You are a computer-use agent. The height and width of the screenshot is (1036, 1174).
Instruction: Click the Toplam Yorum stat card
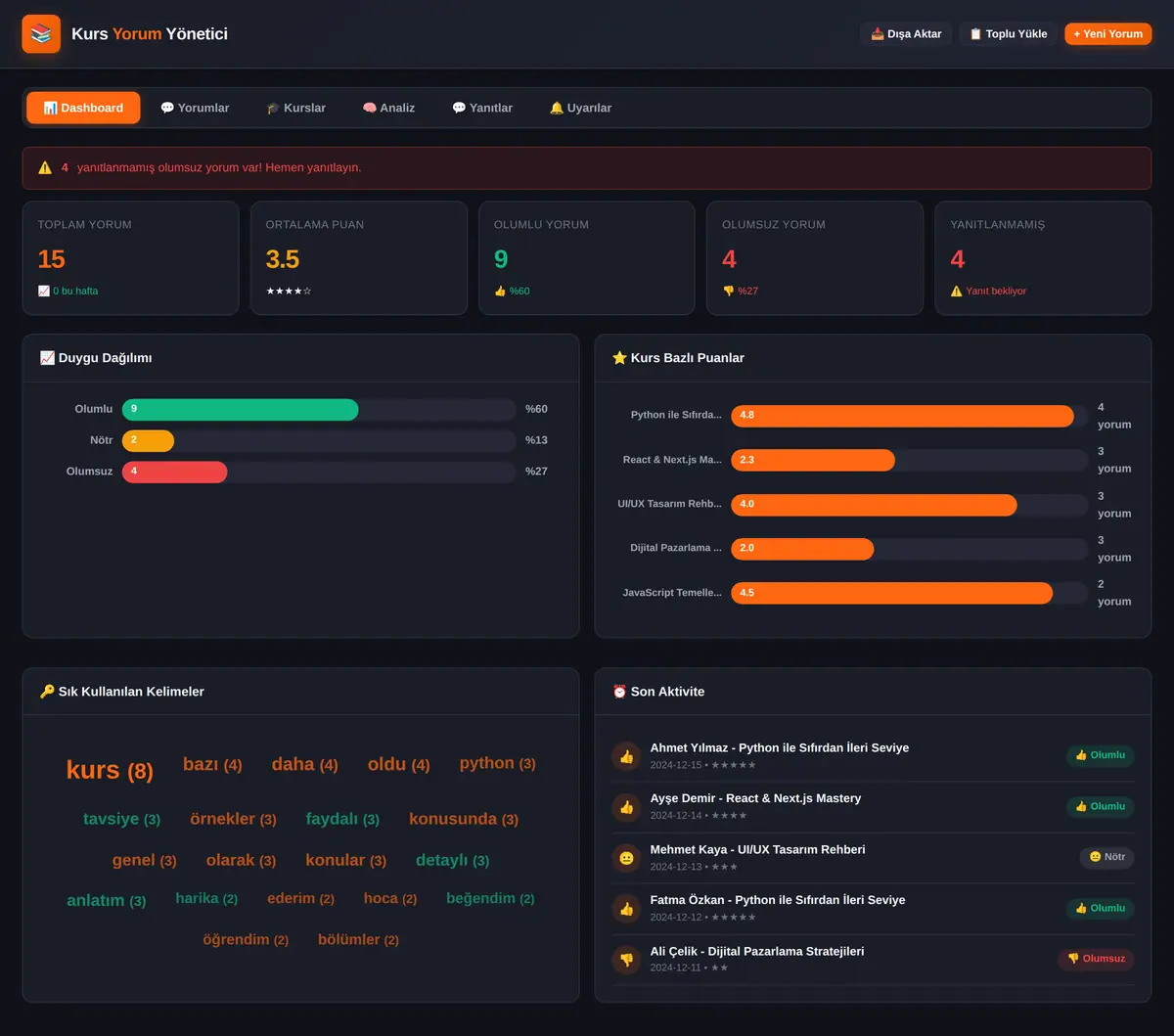(x=130, y=258)
